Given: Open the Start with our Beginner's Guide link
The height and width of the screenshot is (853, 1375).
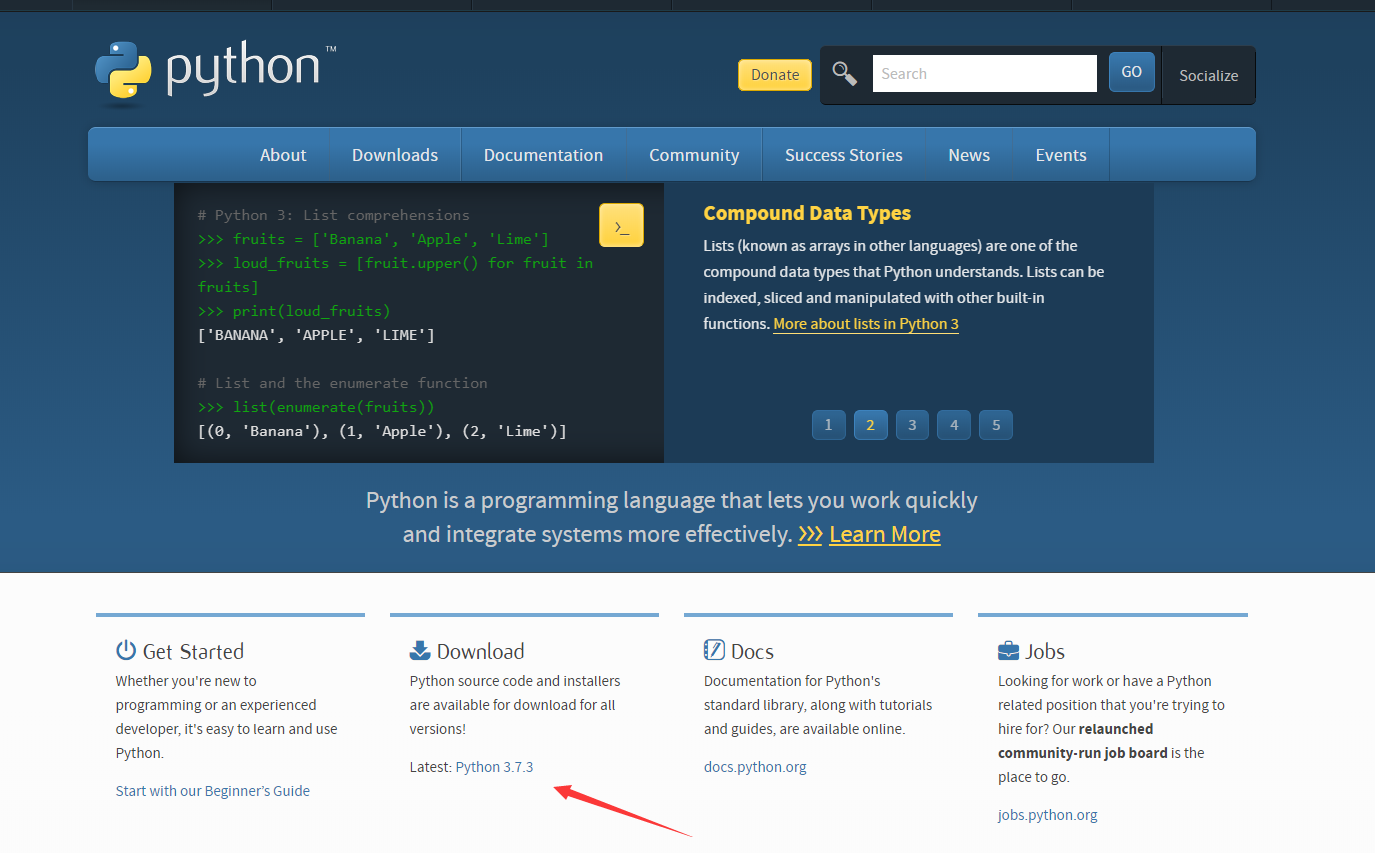Looking at the screenshot, I should pyautogui.click(x=213, y=791).
